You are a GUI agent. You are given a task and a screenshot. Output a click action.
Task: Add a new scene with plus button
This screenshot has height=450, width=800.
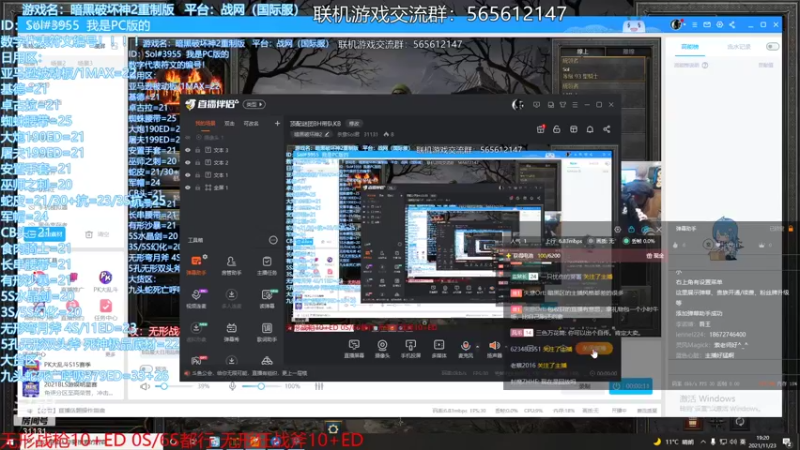[x=277, y=123]
